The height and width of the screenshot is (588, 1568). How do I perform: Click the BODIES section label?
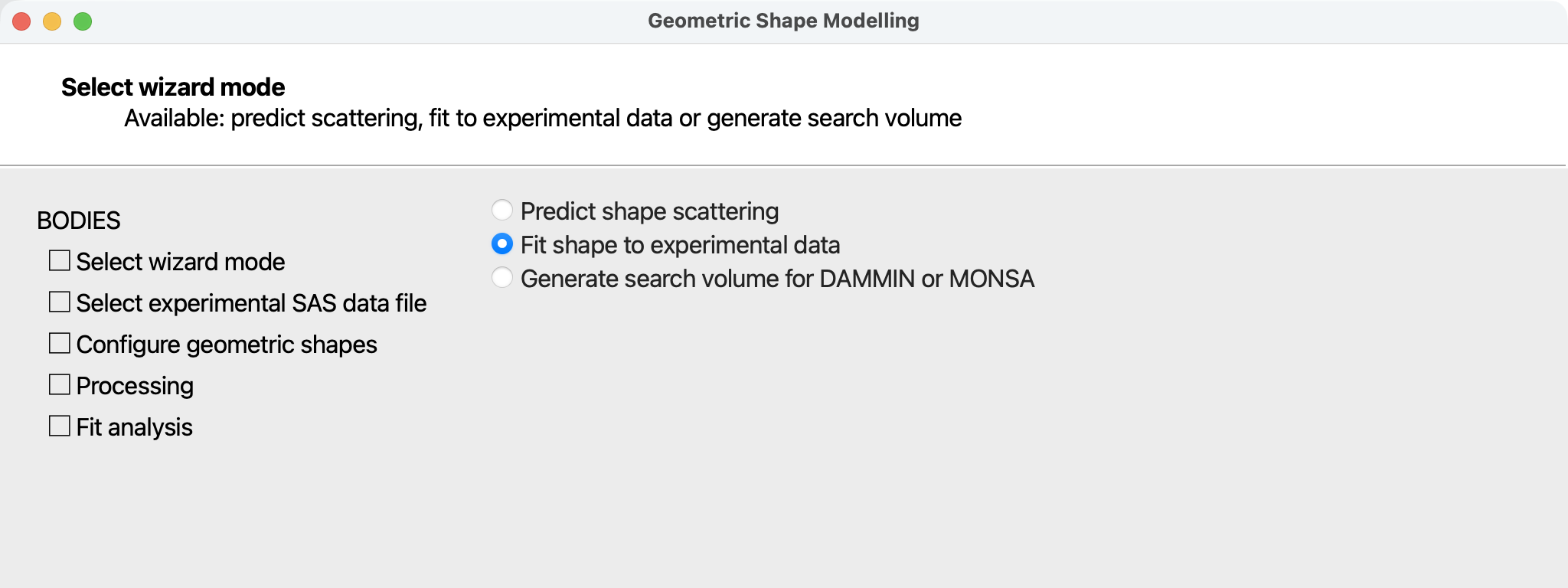pyautogui.click(x=79, y=220)
